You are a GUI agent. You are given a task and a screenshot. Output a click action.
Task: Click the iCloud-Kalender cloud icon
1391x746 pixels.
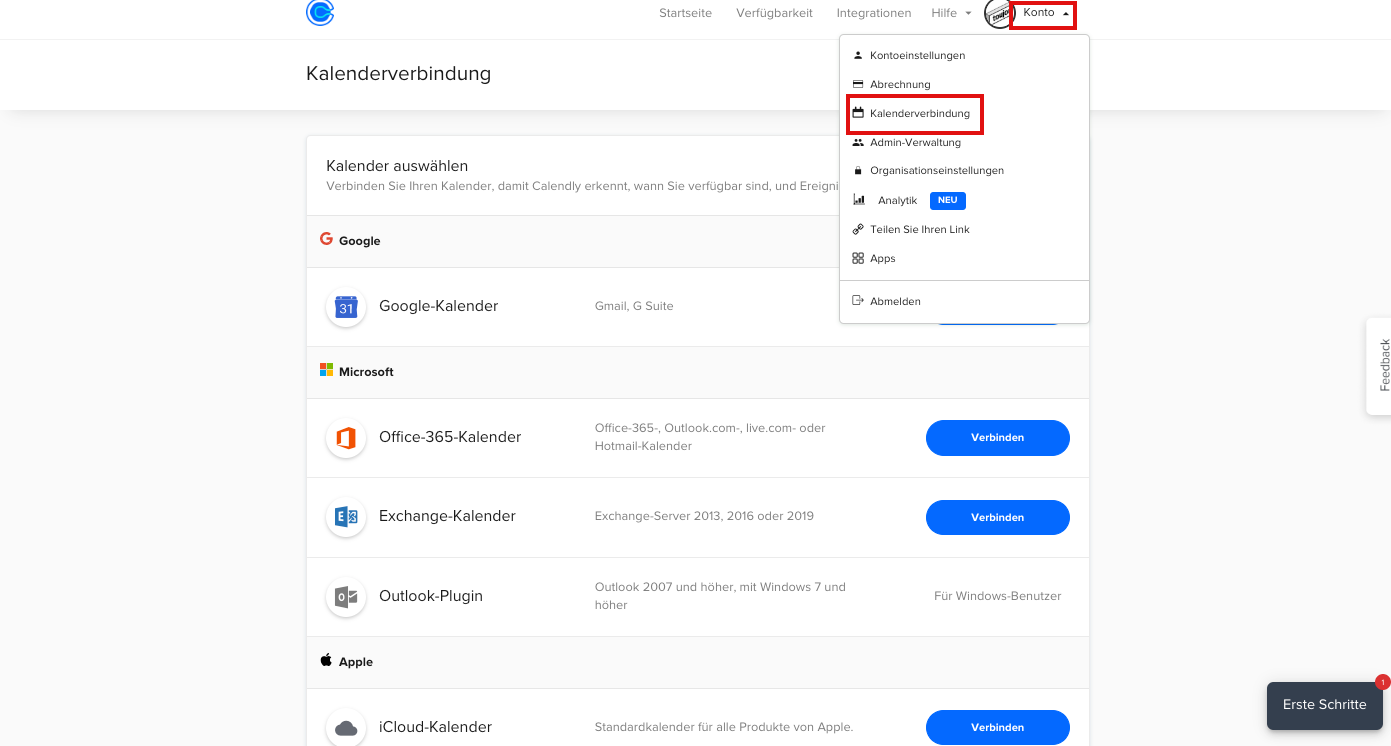click(x=346, y=727)
